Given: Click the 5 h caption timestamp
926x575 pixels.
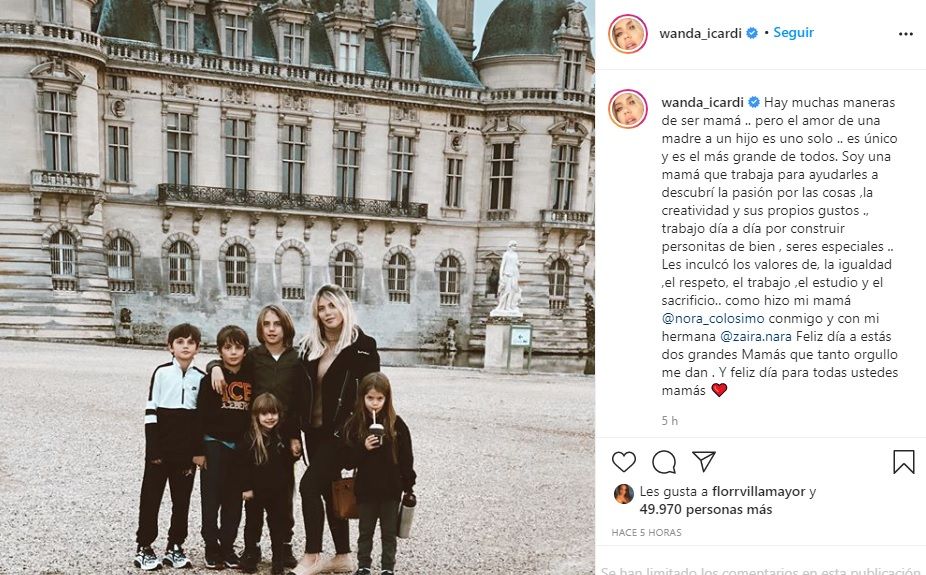Looking at the screenshot, I should 670,421.
